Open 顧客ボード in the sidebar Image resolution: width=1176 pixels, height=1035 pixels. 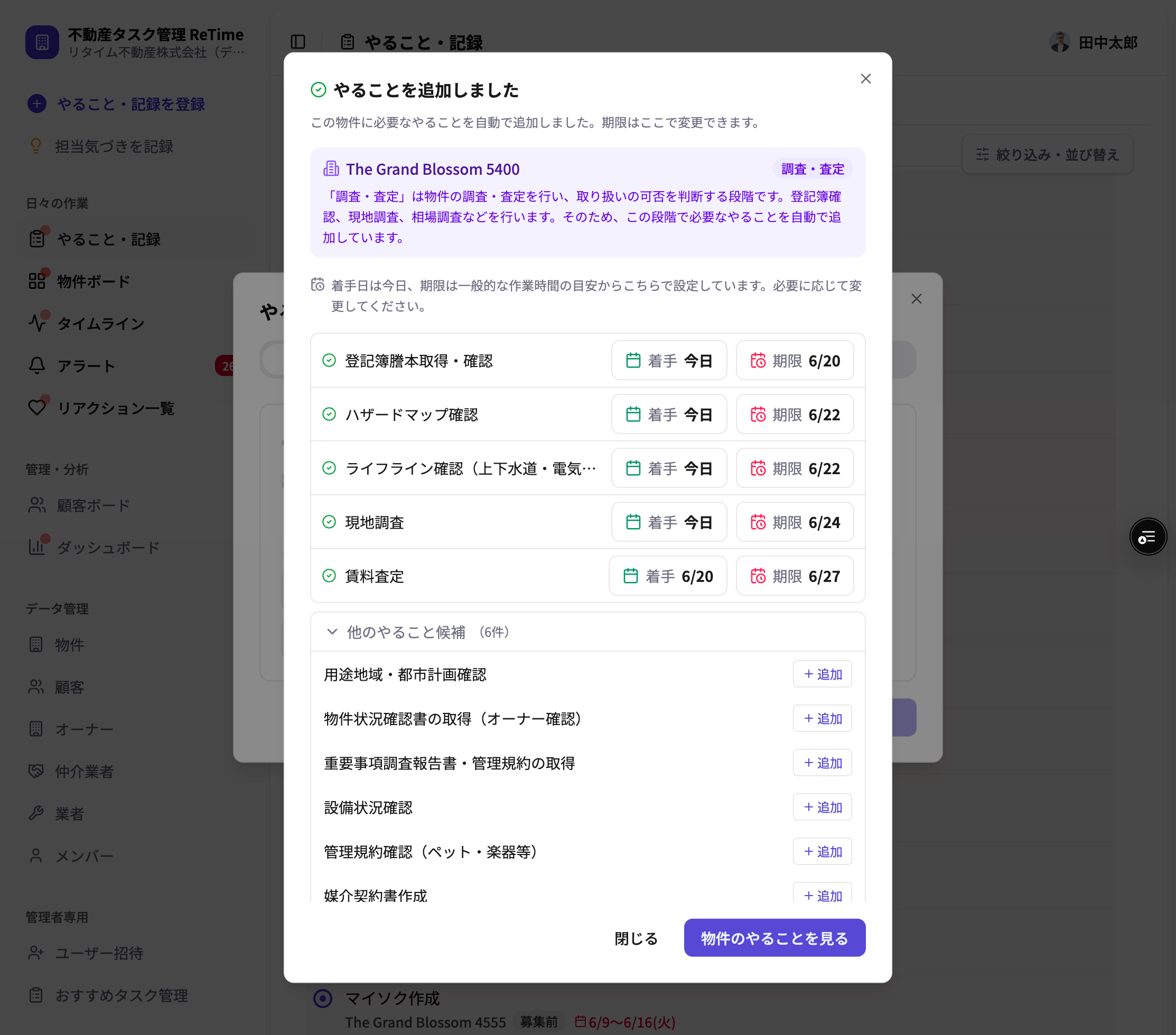93,505
